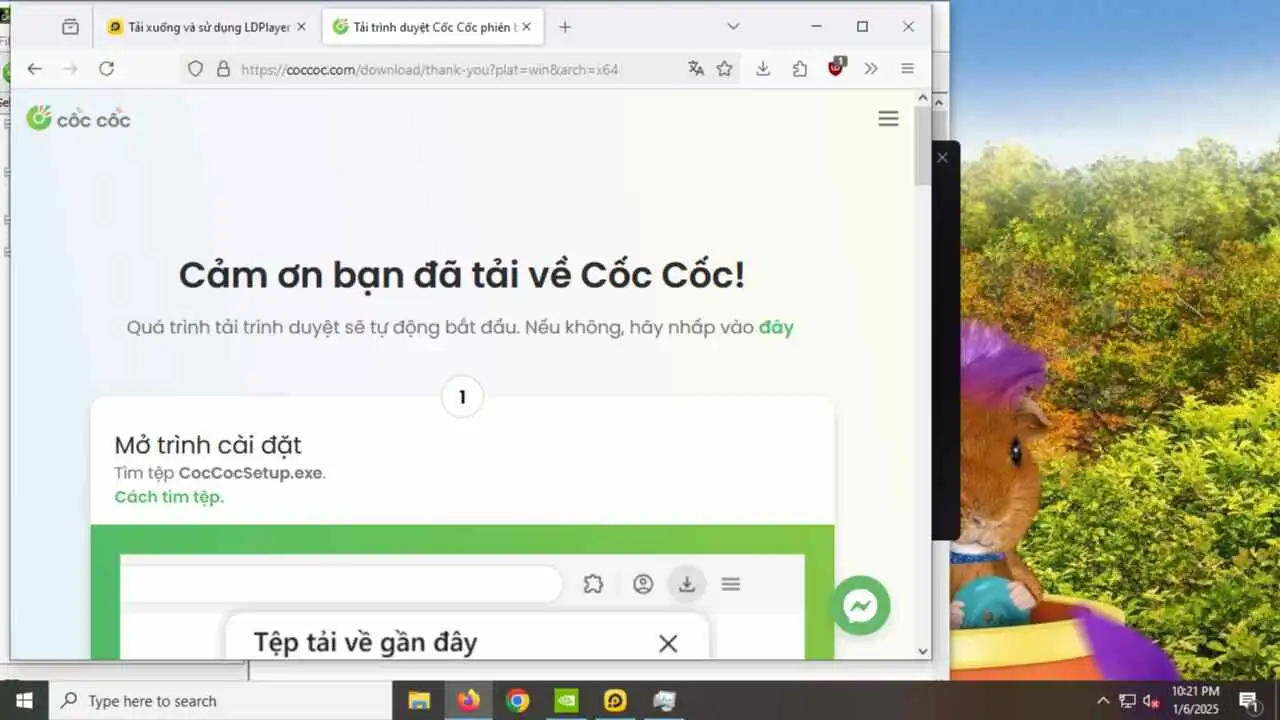This screenshot has width=1280, height=720.
Task: Click the Firefox taskbar icon
Action: 468,701
